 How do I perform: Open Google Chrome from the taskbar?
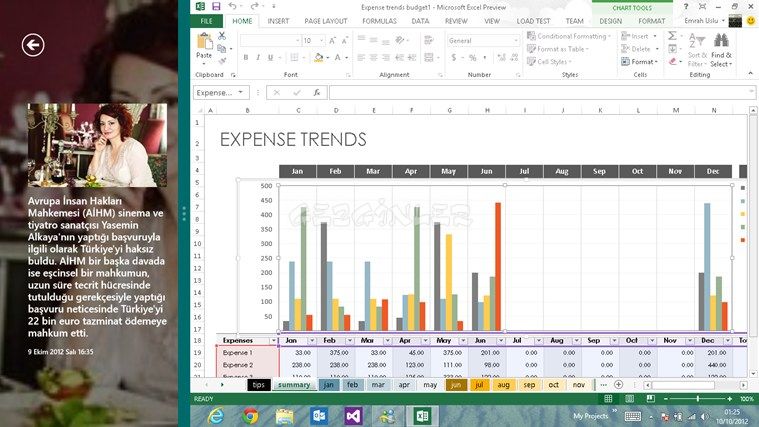(250, 416)
